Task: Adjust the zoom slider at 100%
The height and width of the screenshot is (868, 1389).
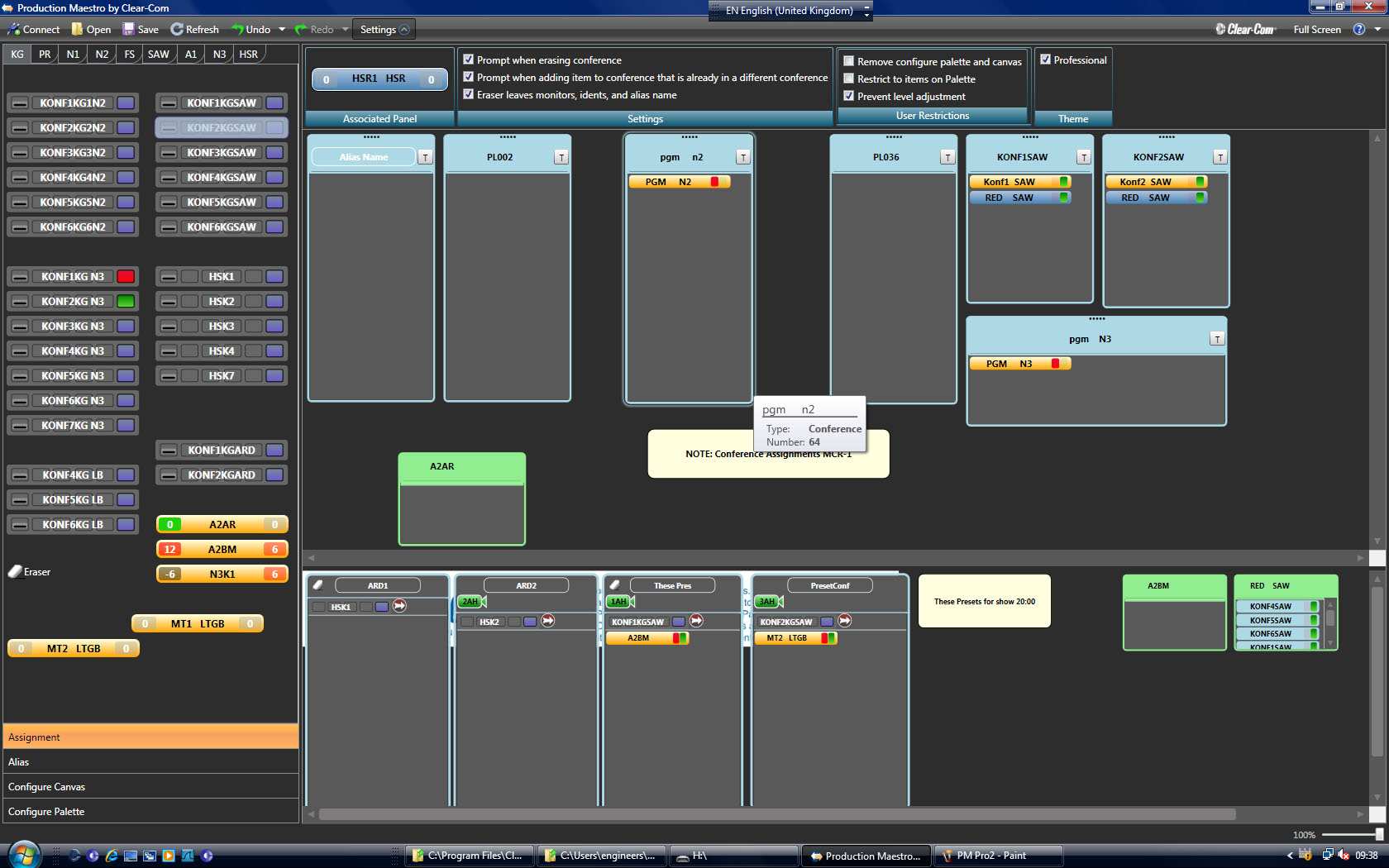Action: point(1378,835)
